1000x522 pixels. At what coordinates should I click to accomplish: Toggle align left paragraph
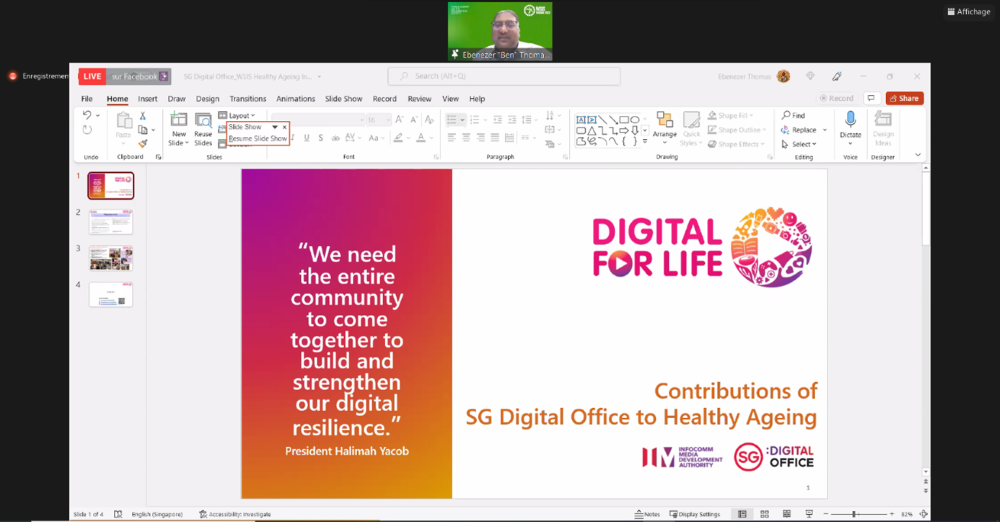coord(452,137)
